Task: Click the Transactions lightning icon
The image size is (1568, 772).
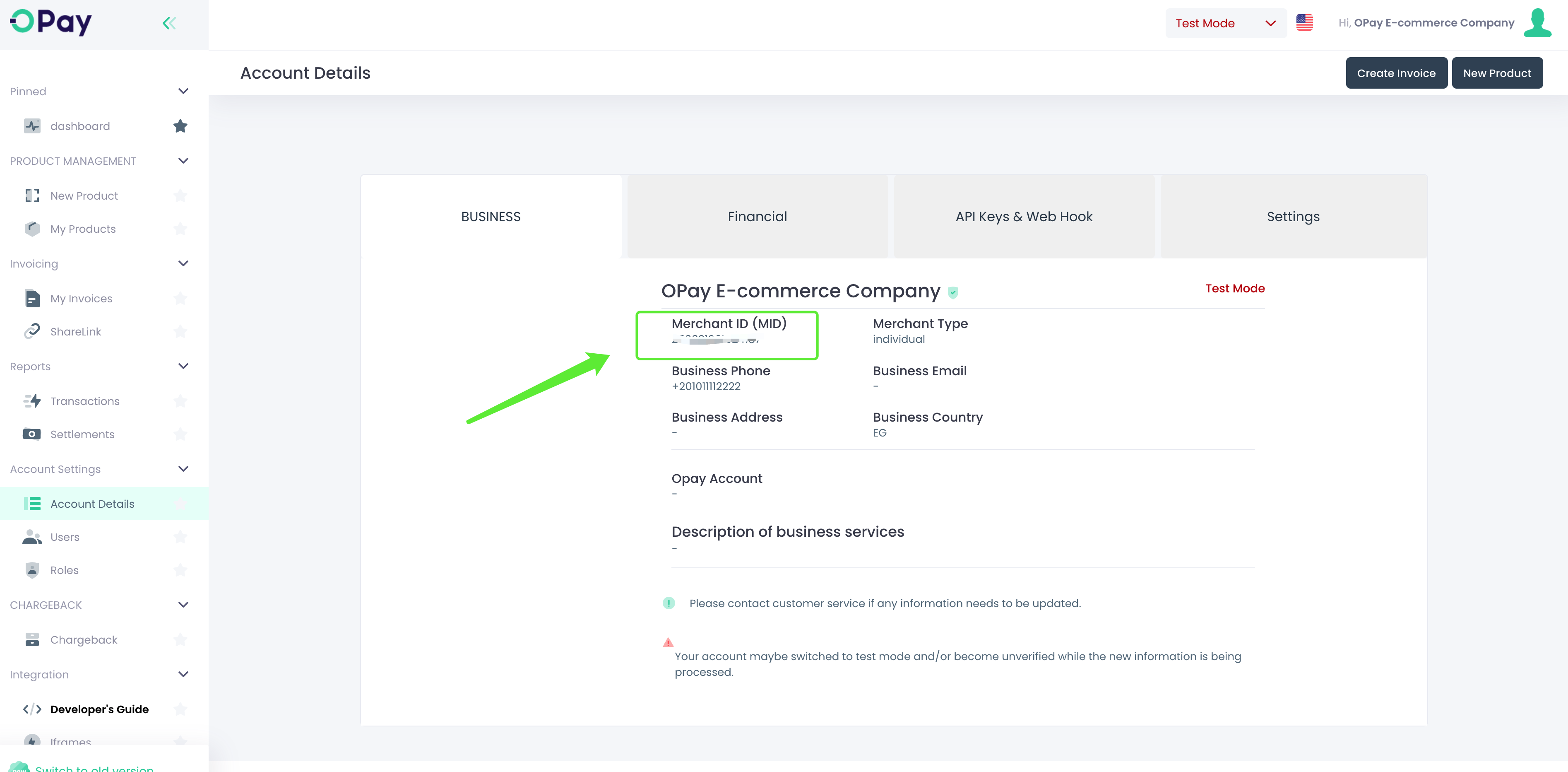Action: click(x=32, y=401)
